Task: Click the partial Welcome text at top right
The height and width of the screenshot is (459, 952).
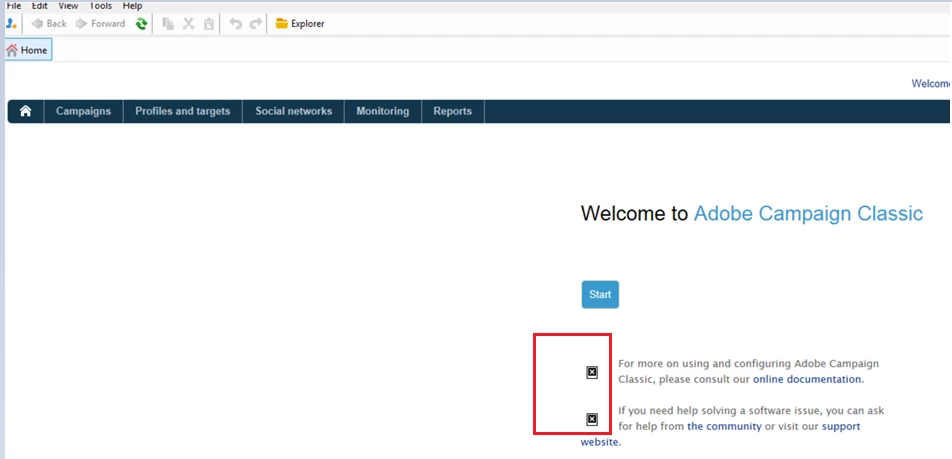Action: 931,84
